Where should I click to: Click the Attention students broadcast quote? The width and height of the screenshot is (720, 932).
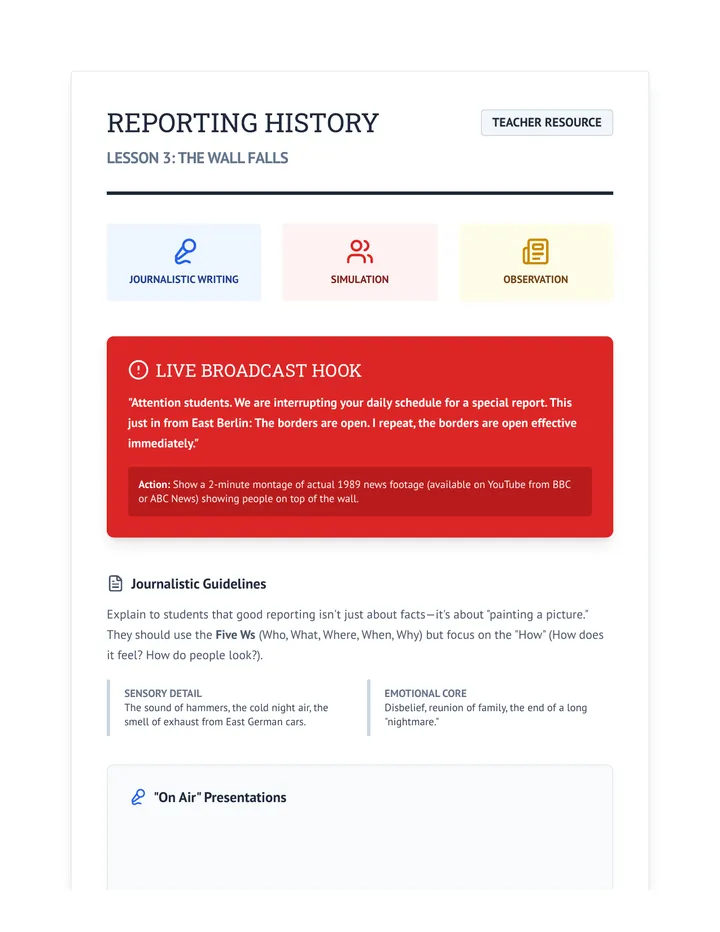352,423
